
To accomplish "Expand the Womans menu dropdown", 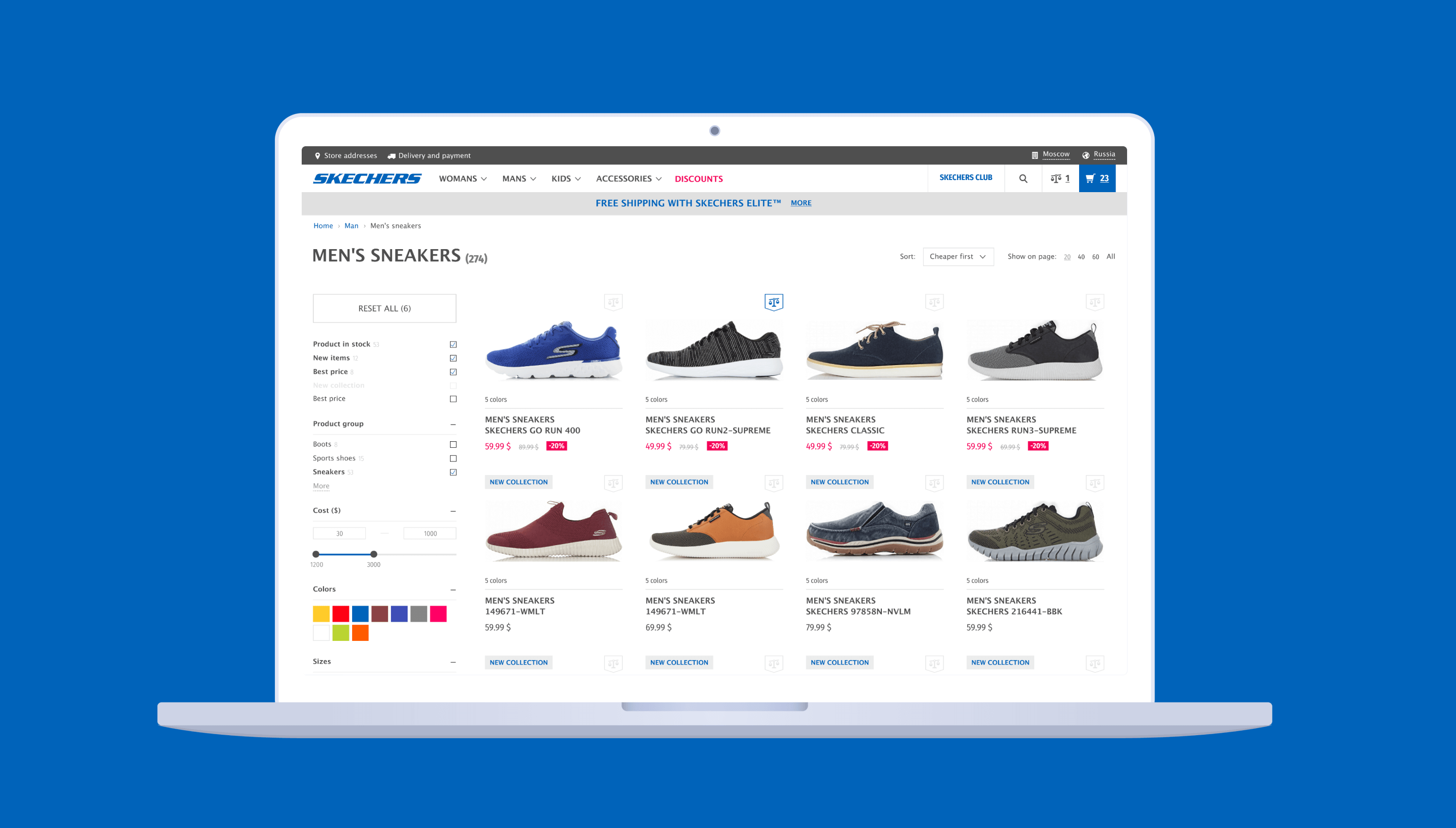I will point(463,179).
